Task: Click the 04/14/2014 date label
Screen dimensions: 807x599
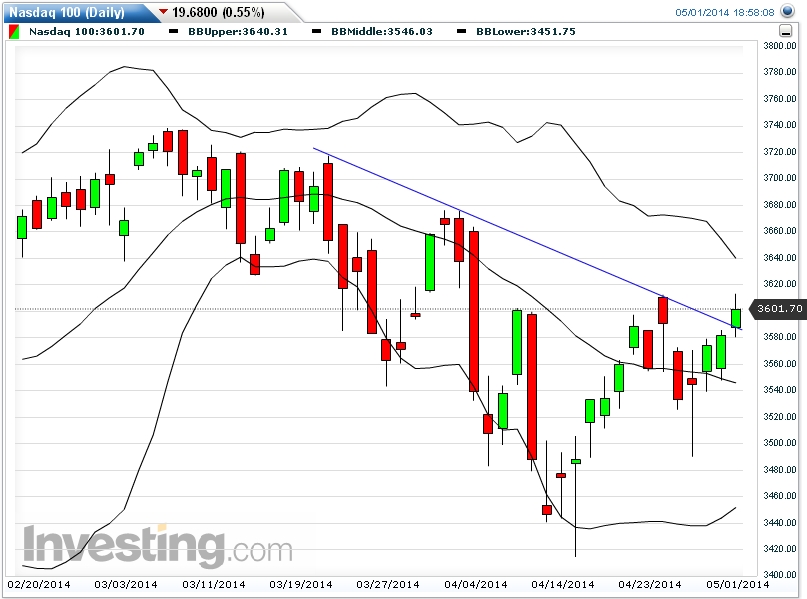Action: [x=563, y=585]
